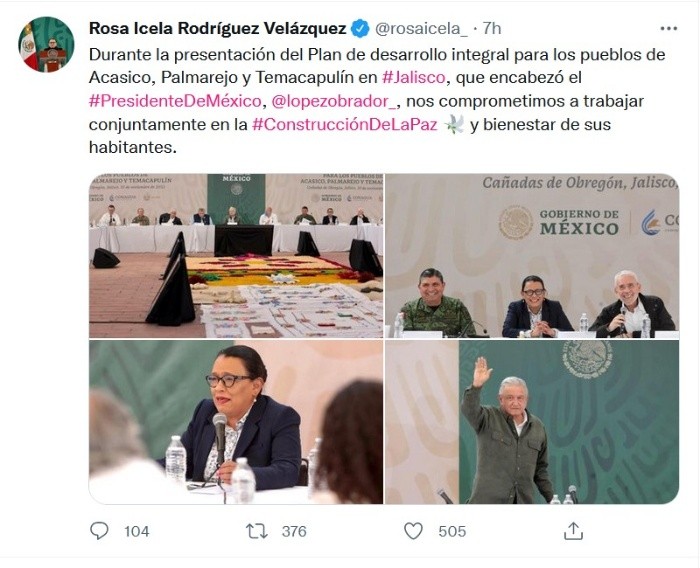
Task: Click the author name Rosa Icela Rodríguez Velázquez
Action: tap(217, 29)
